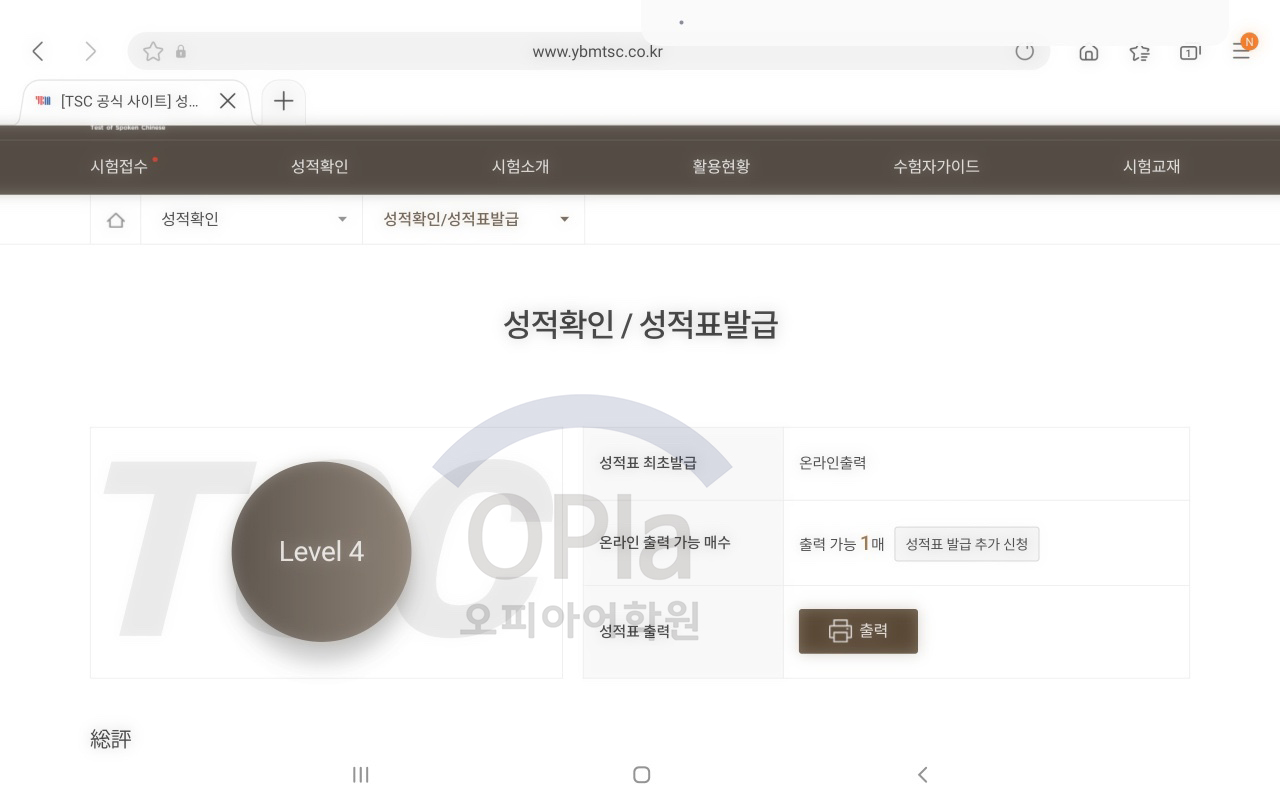Image resolution: width=1280 pixels, height=800 pixels.
Task: Open the tab count switcher
Action: pyautogui.click(x=1190, y=52)
